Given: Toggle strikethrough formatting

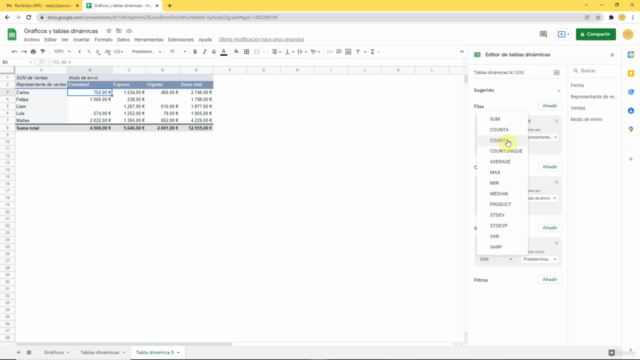Looking at the screenshot, I should coord(214,52).
